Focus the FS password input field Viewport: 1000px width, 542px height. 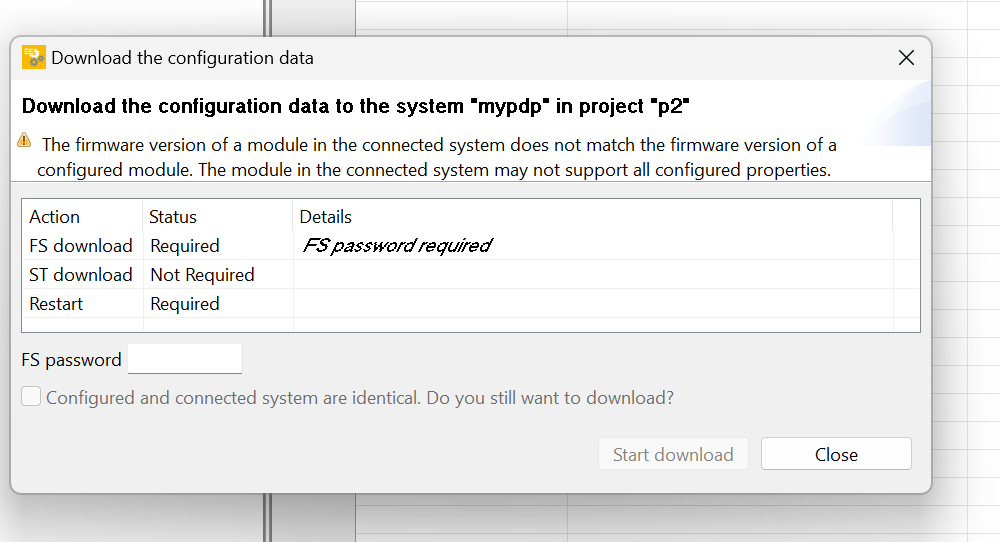pos(185,359)
